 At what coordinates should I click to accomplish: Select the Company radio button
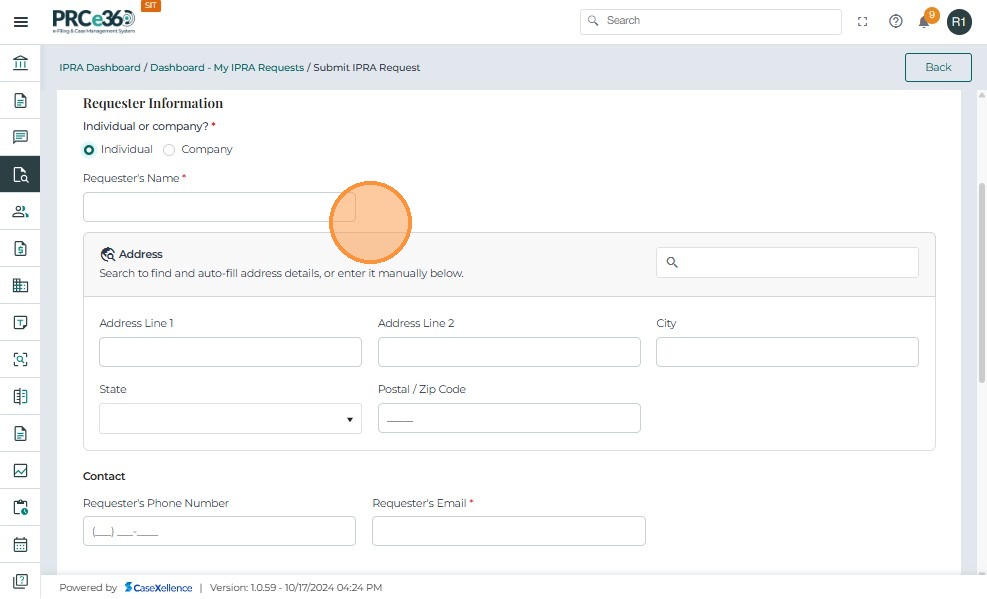click(x=169, y=150)
